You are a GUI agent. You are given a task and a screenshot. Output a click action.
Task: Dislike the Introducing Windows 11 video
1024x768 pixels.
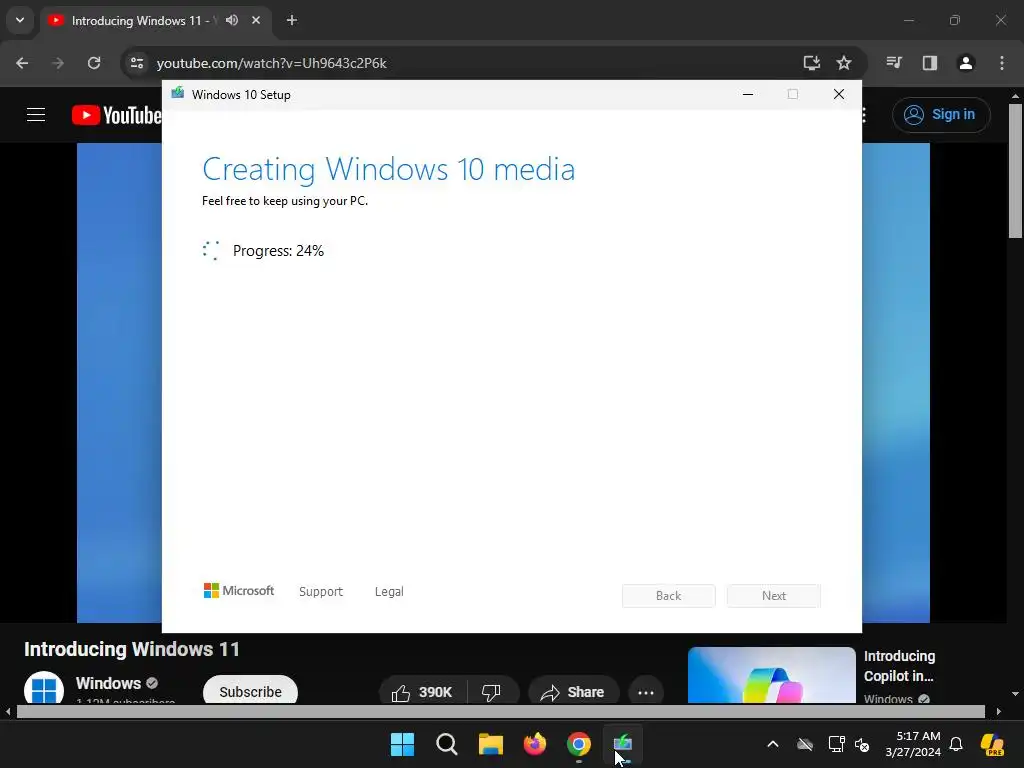[491, 692]
